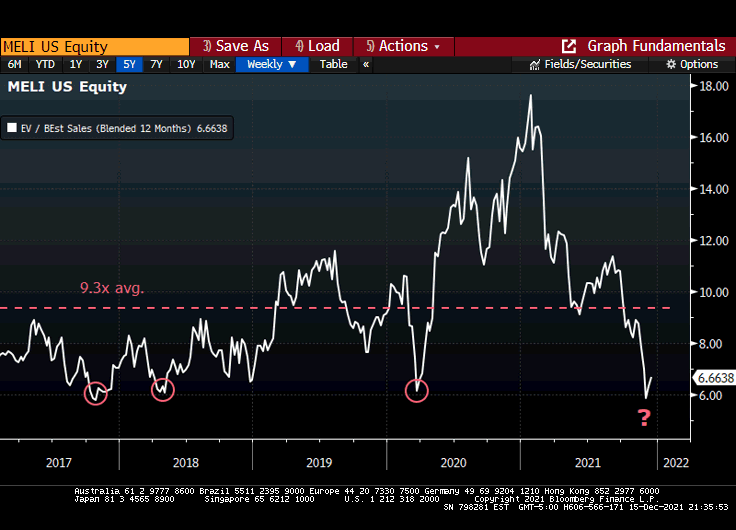Toggle the EV / BEst Sales legend checkbox

pyautogui.click(x=12, y=128)
